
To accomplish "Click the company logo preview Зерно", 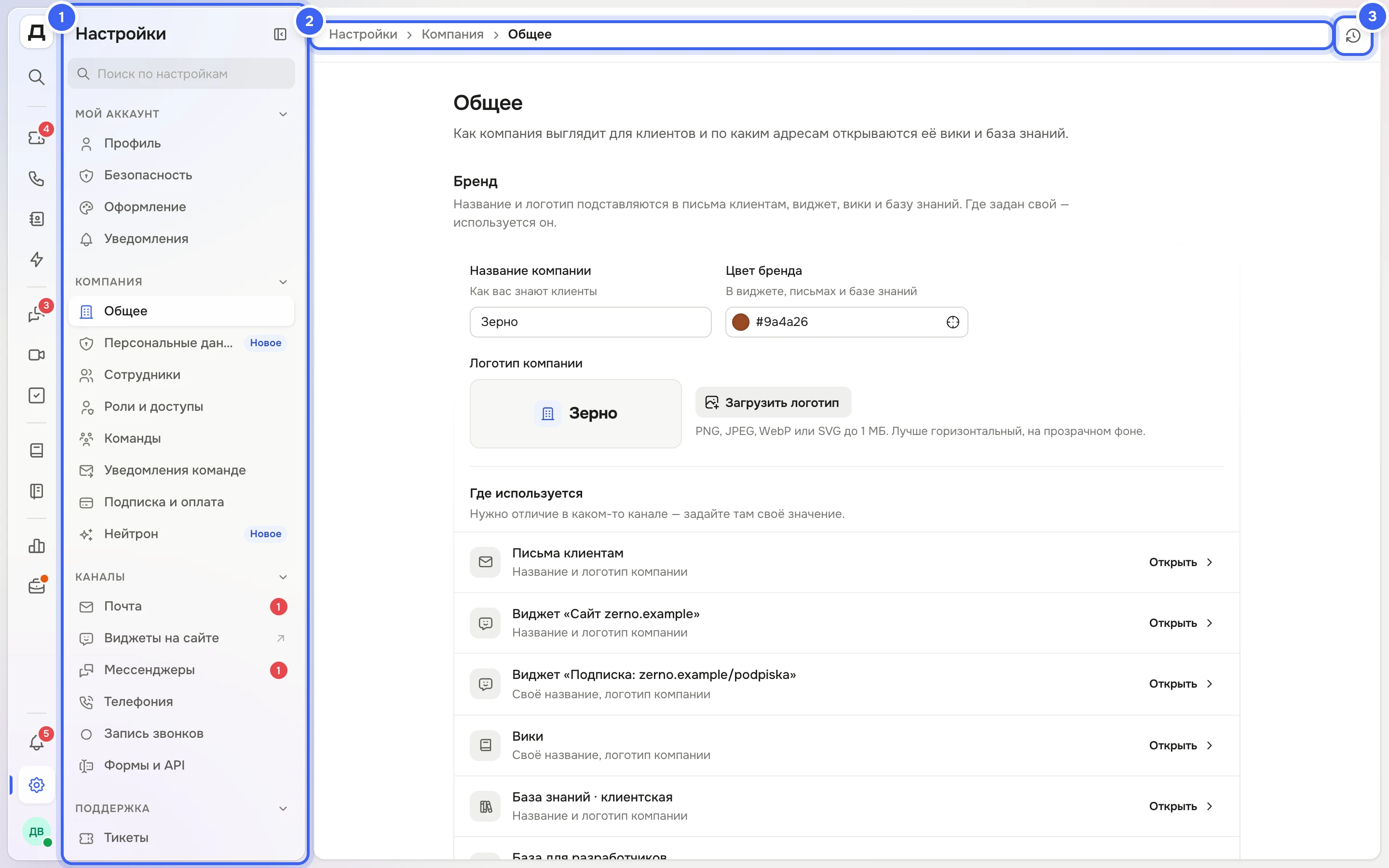I will coord(576,413).
